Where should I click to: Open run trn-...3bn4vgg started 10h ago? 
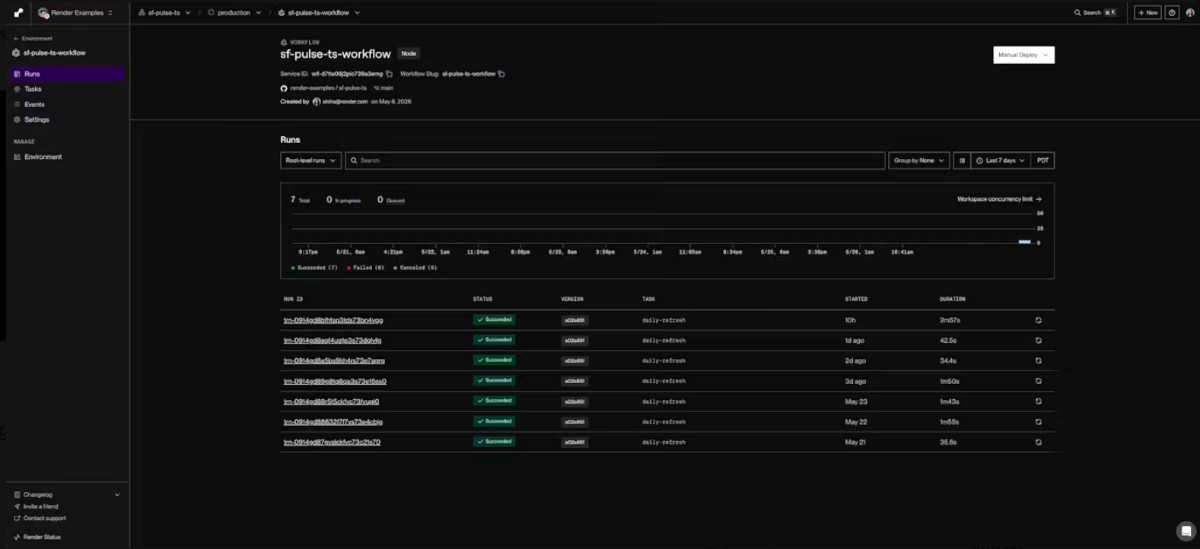[333, 320]
